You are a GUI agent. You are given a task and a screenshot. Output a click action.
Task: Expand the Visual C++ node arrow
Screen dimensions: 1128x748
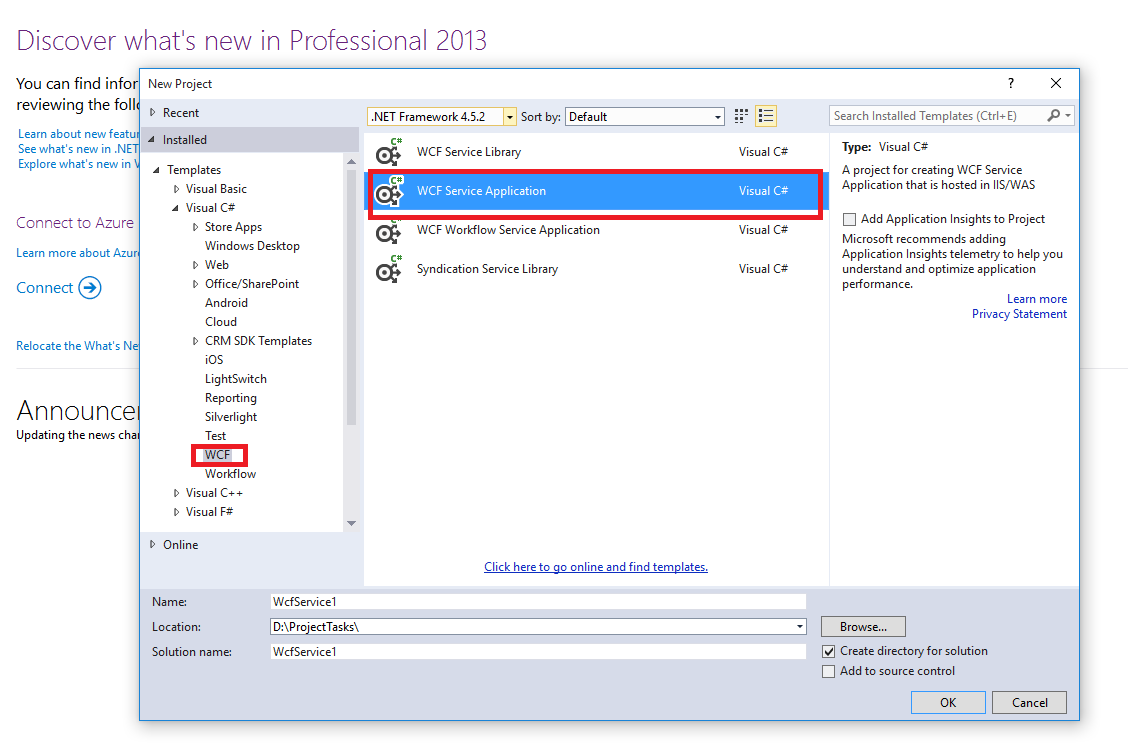[x=176, y=493]
